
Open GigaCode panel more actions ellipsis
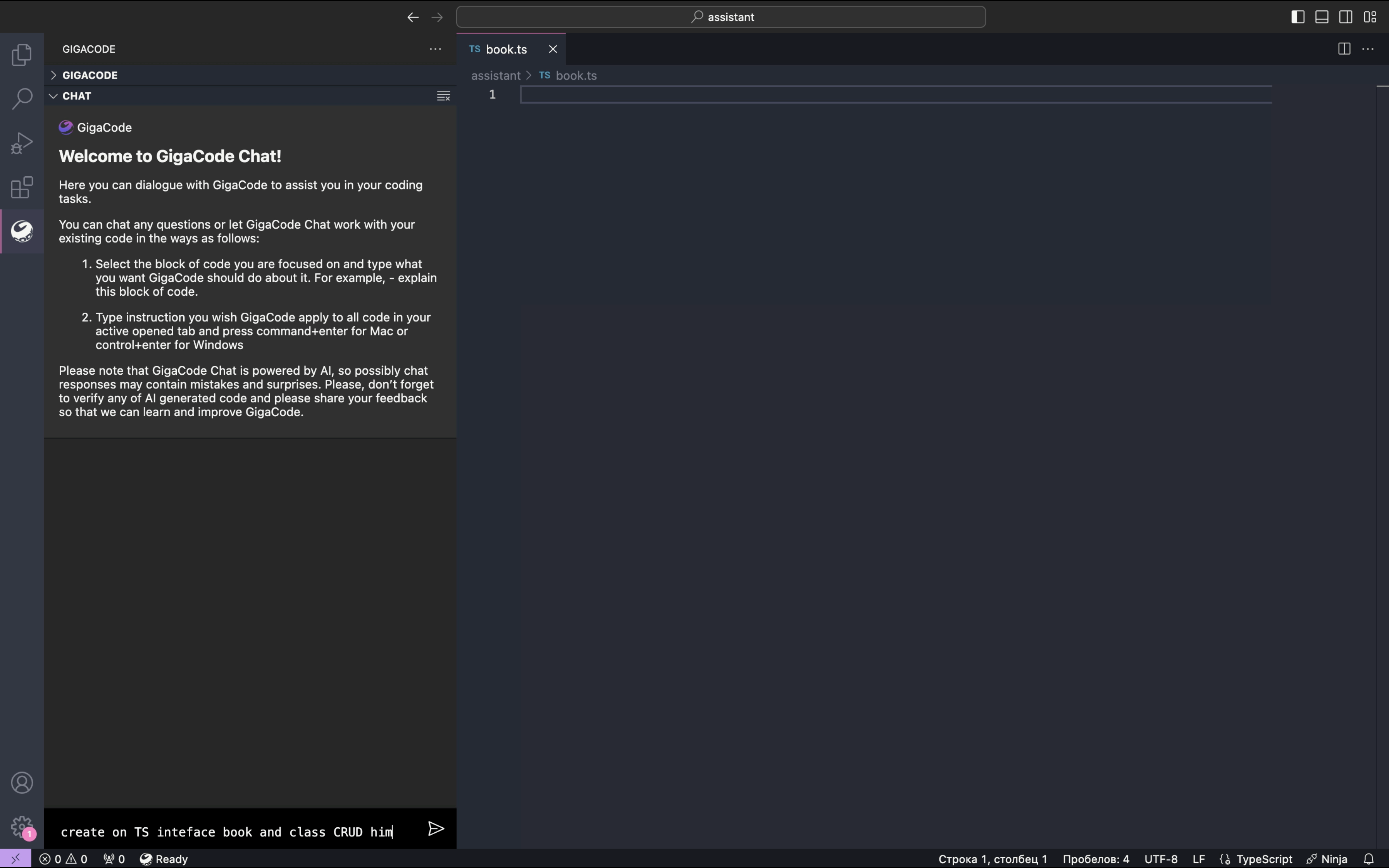point(436,49)
